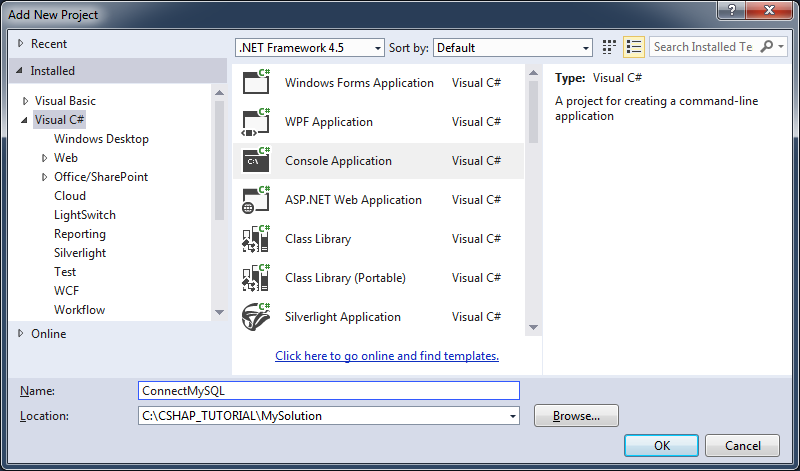Select the Visual C# tree node

pos(59,120)
